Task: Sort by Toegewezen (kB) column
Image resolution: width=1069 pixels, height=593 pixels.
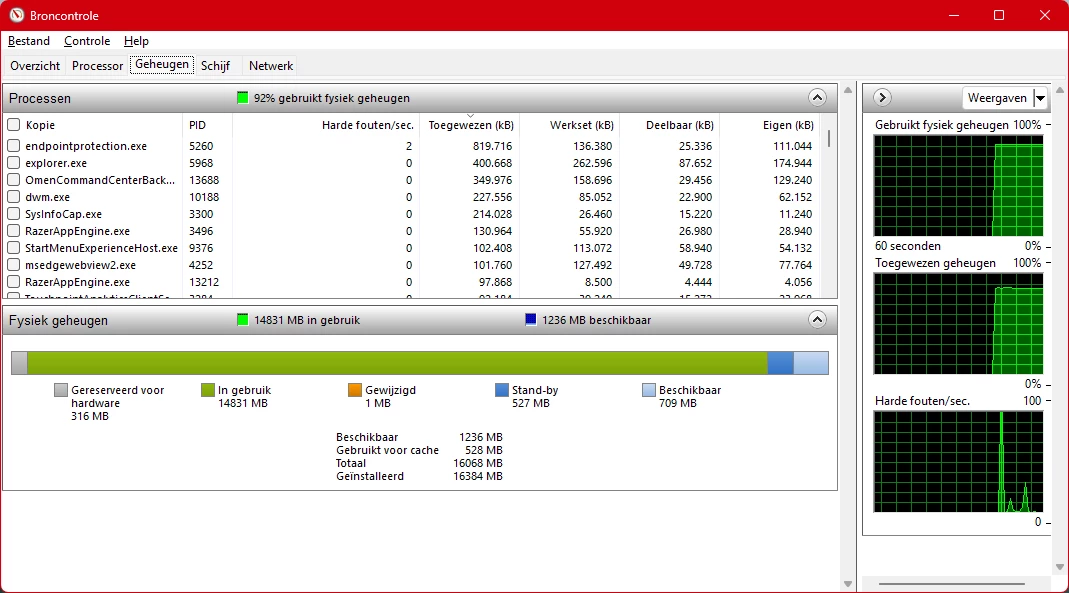Action: click(x=470, y=125)
